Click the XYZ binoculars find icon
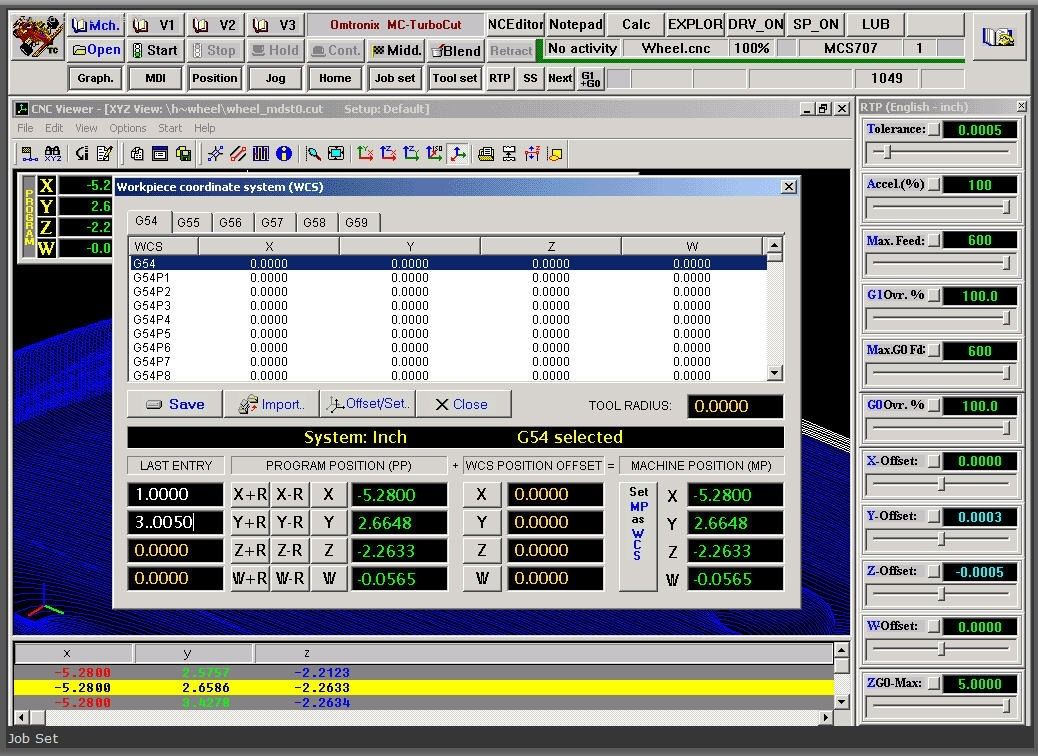Screen dimensions: 1038x756 (x=52, y=153)
